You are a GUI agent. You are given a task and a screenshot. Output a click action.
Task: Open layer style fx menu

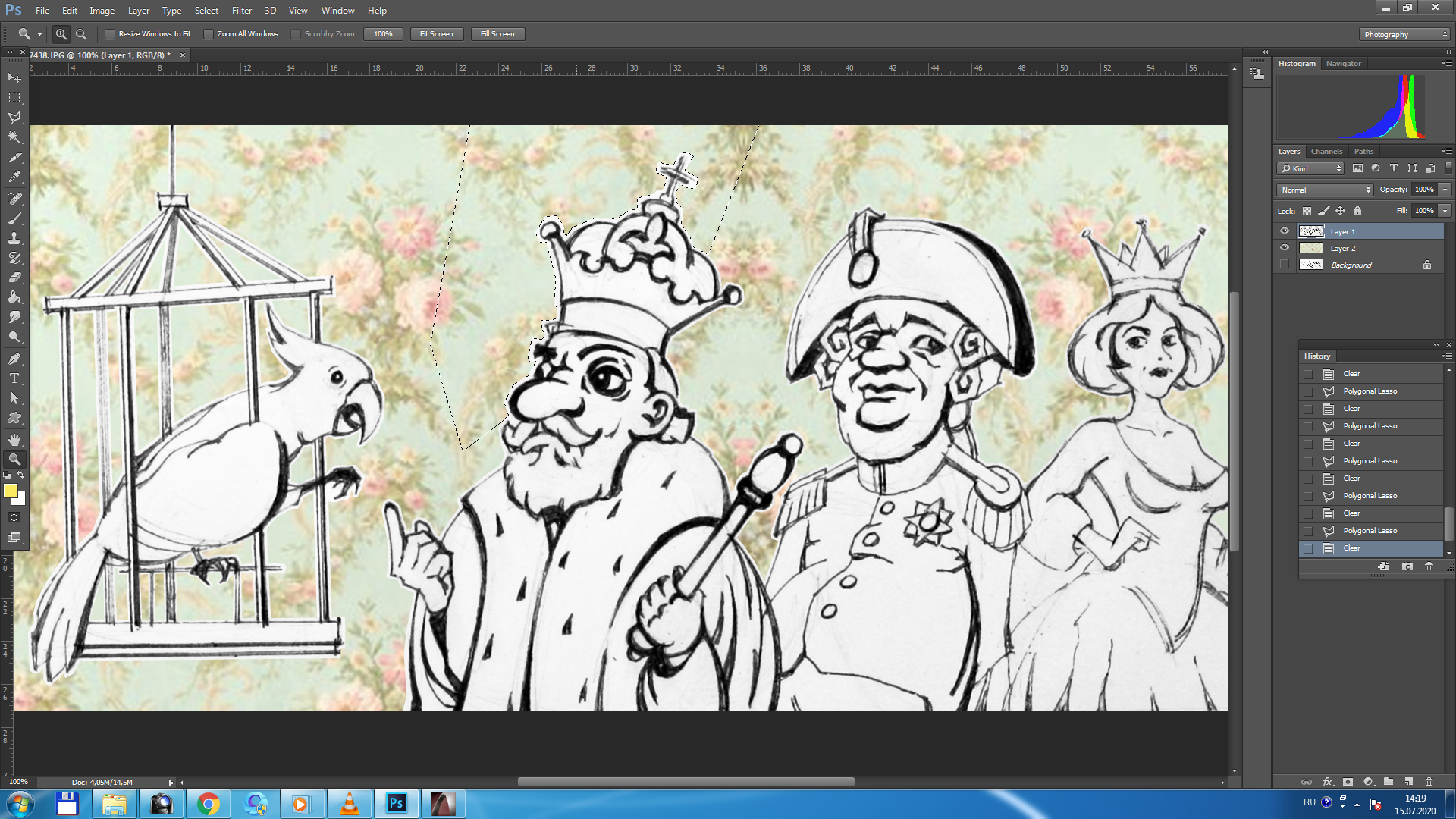click(x=1327, y=782)
